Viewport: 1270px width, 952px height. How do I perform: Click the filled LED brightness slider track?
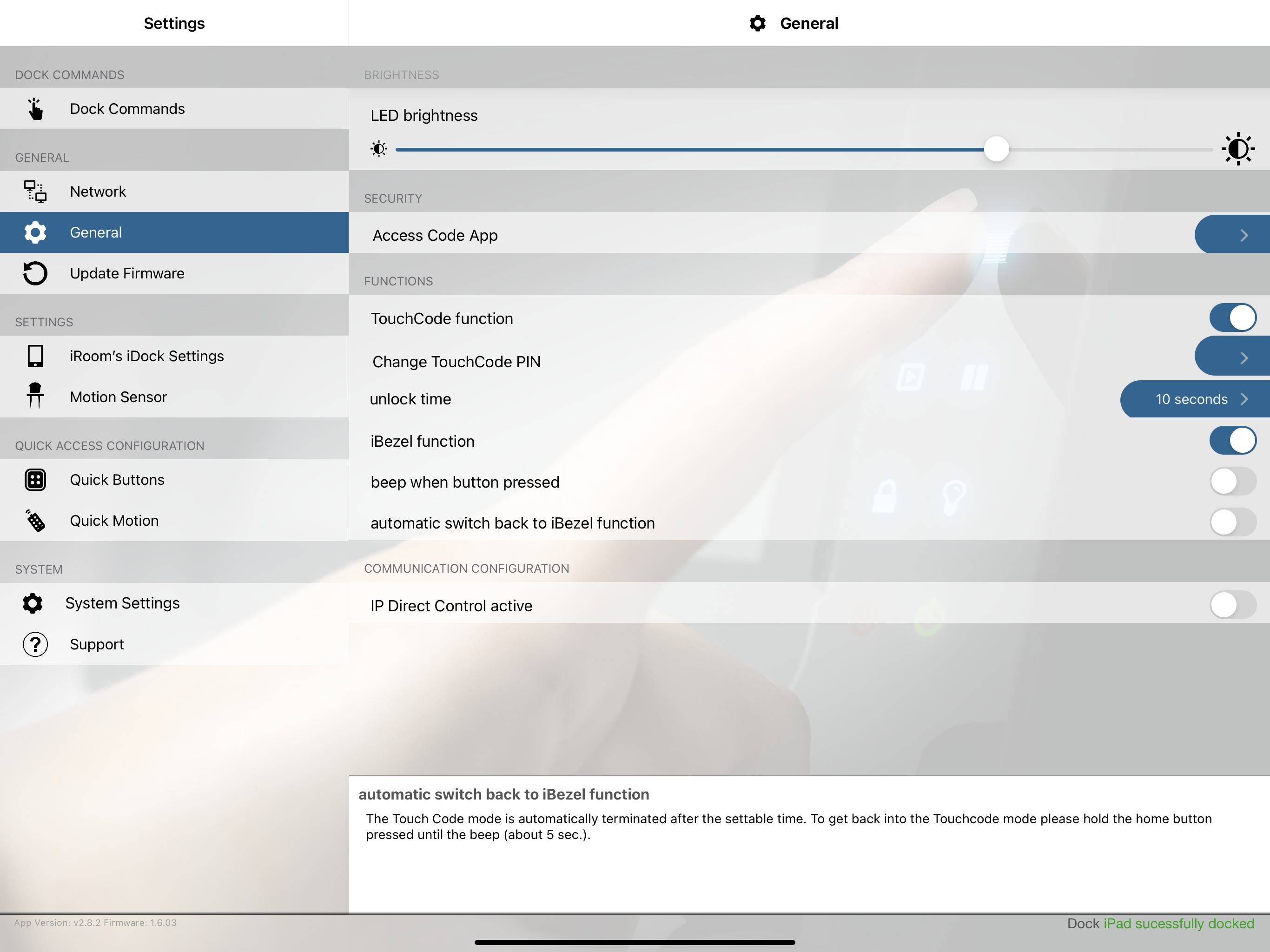coord(689,149)
